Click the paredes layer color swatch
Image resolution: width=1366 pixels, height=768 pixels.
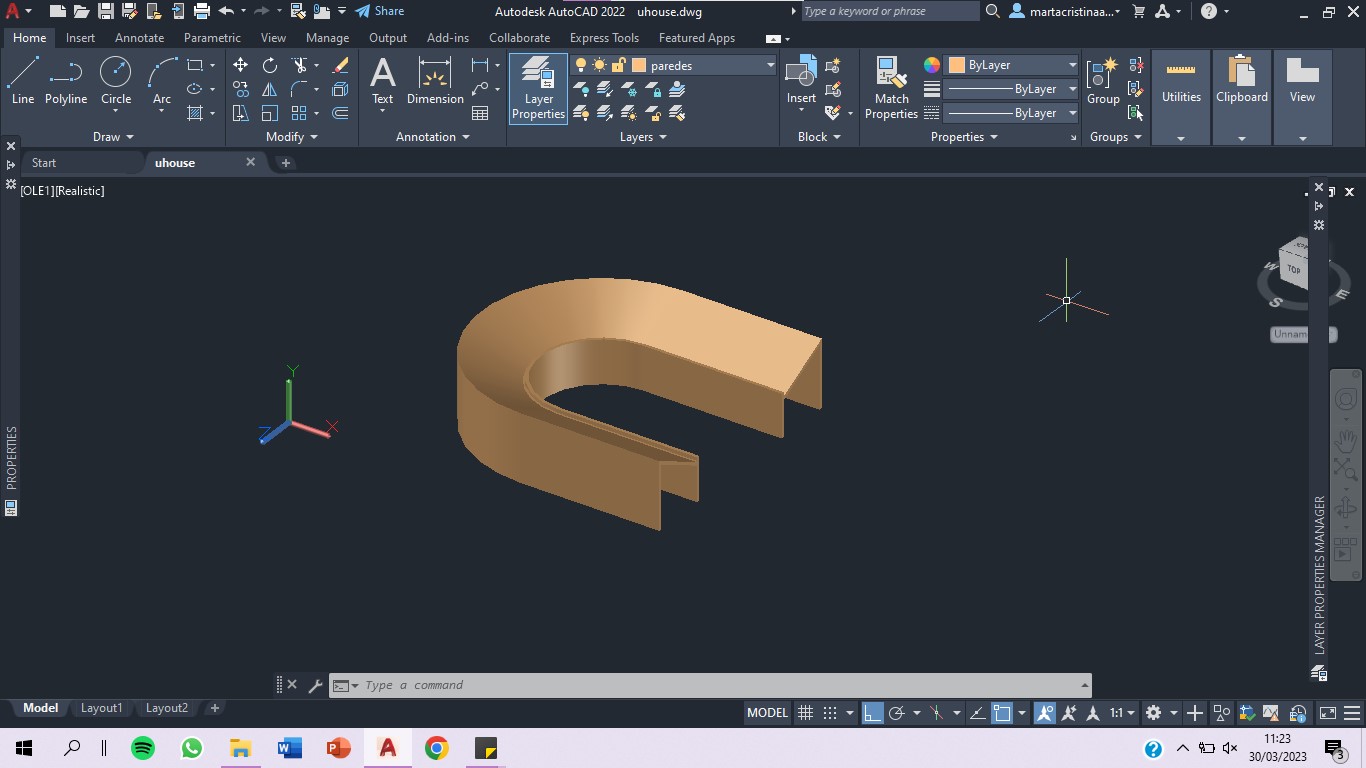coord(639,65)
